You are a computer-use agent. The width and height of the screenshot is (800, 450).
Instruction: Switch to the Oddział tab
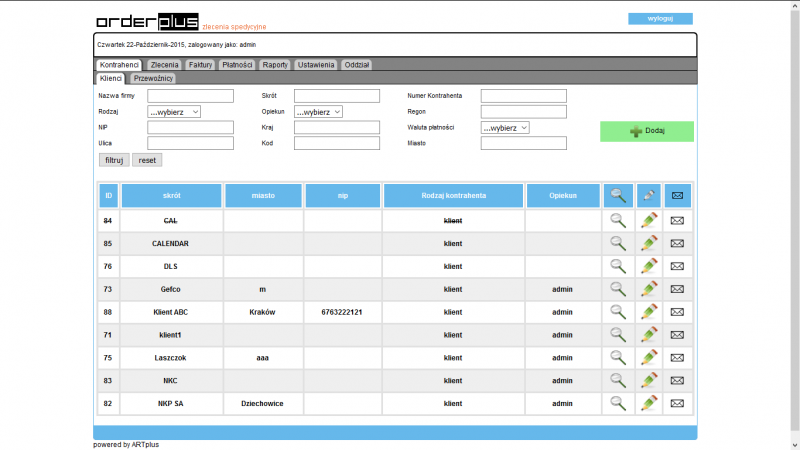click(357, 65)
